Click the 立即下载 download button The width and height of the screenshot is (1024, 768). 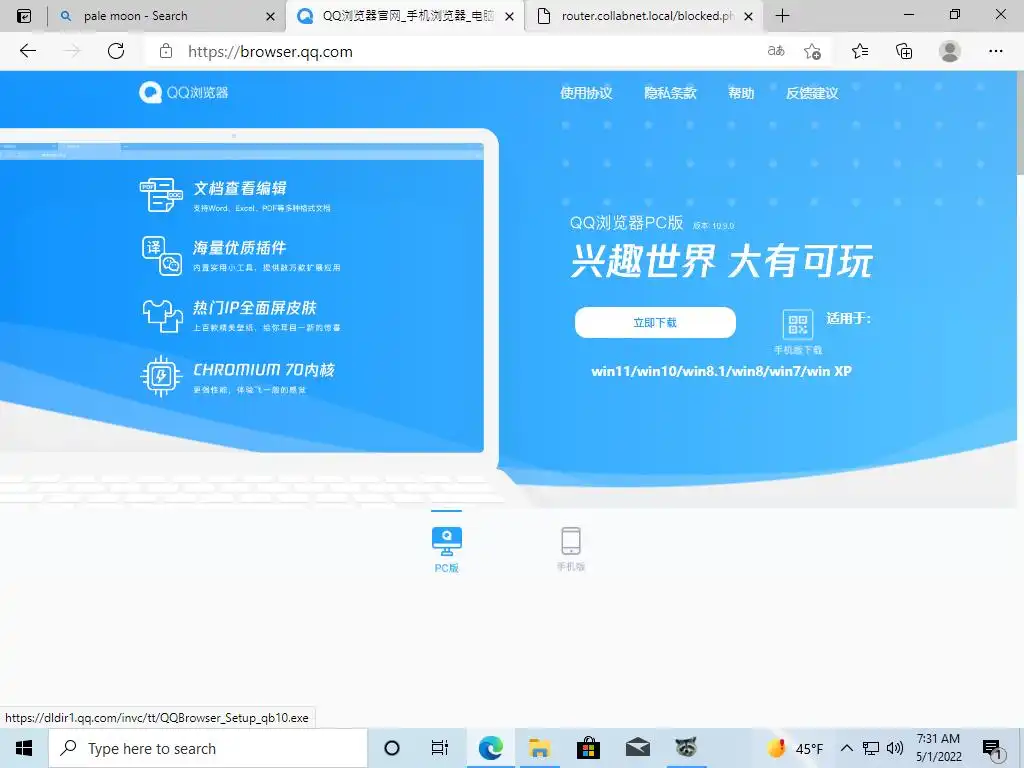tap(655, 323)
